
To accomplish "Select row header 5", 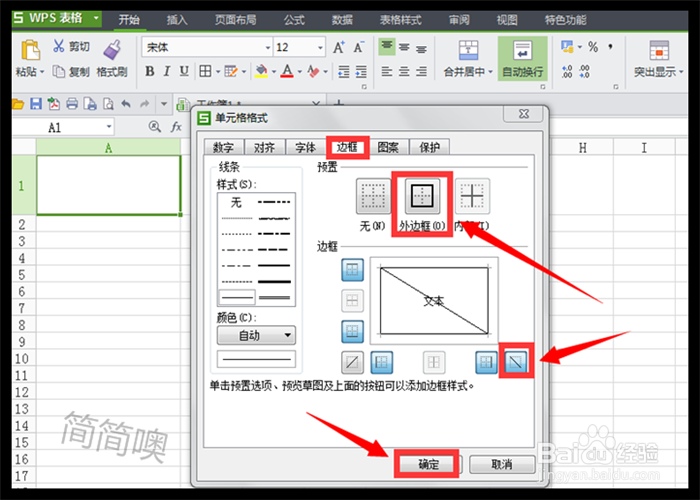I will click(x=24, y=275).
